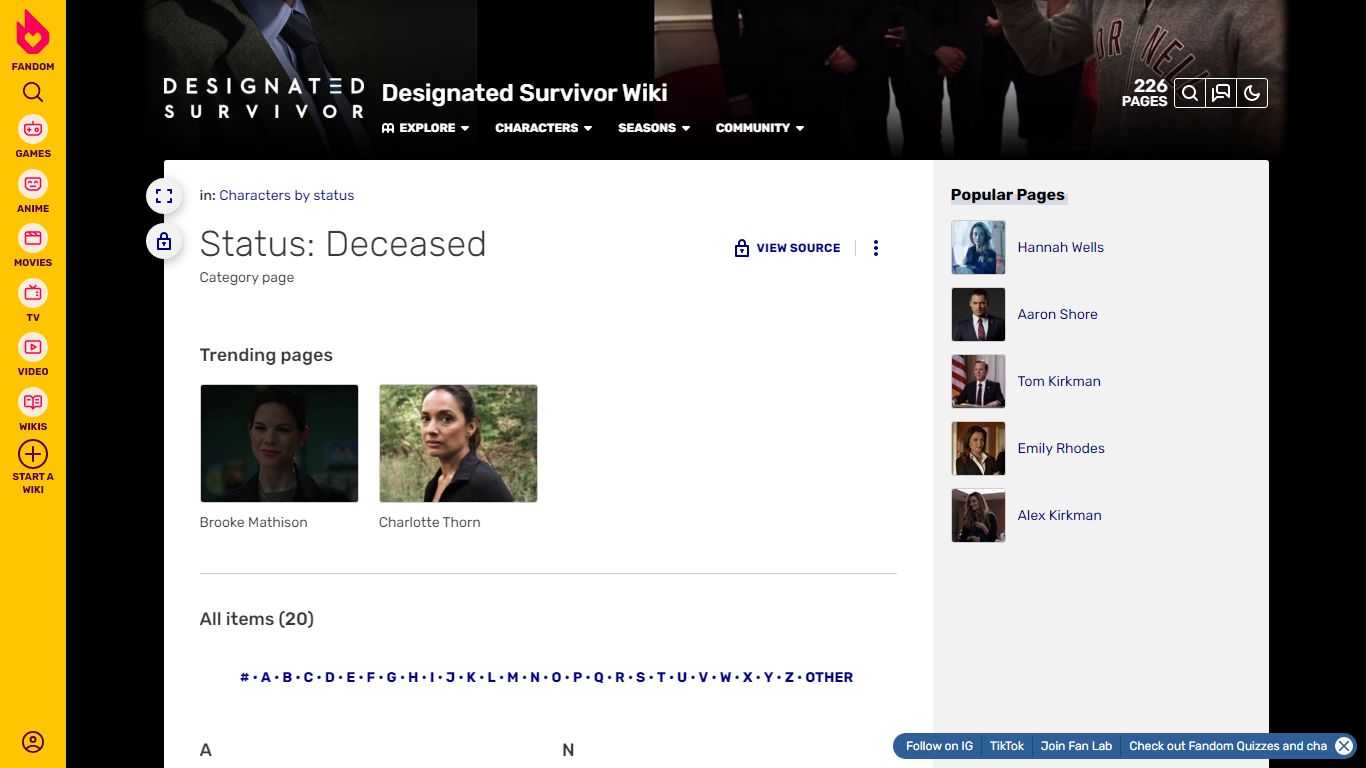Screen dimensions: 1366x768
Task: Click the Brooke Mathison caption link
Action: pyautogui.click(x=254, y=522)
